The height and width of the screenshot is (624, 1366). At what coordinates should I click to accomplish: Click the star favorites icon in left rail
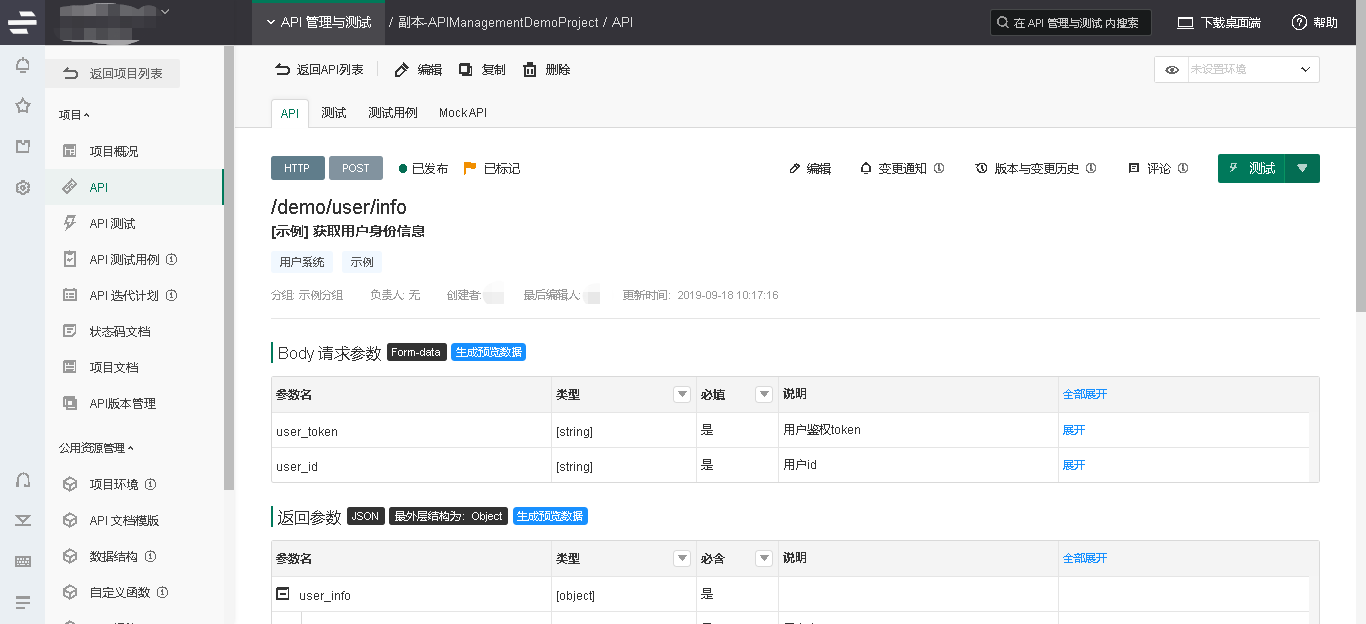point(22,106)
